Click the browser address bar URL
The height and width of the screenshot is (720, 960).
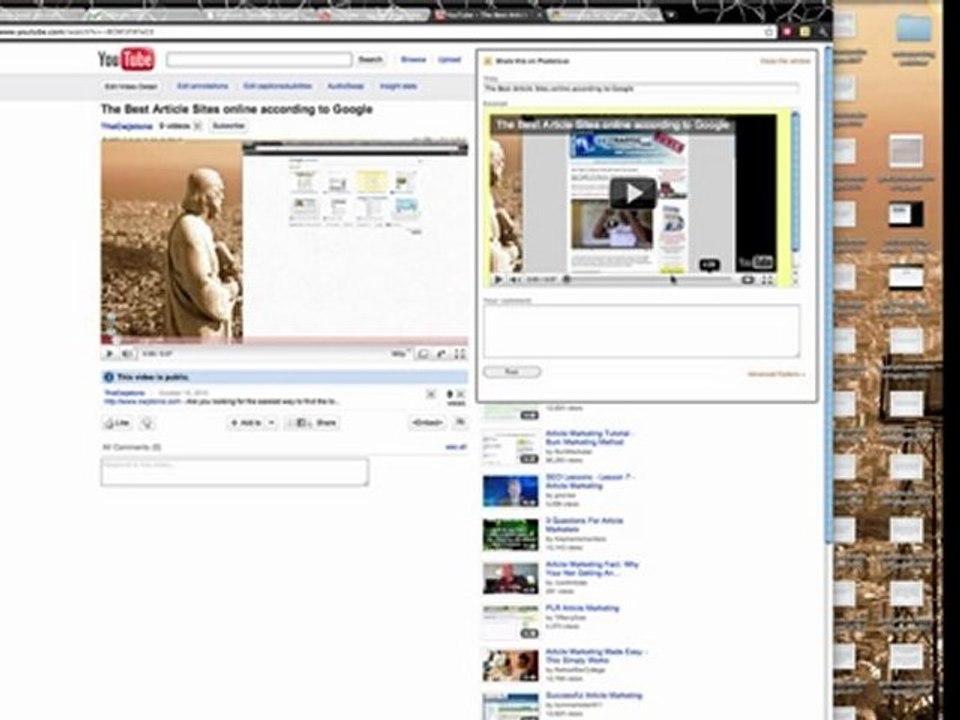point(77,31)
